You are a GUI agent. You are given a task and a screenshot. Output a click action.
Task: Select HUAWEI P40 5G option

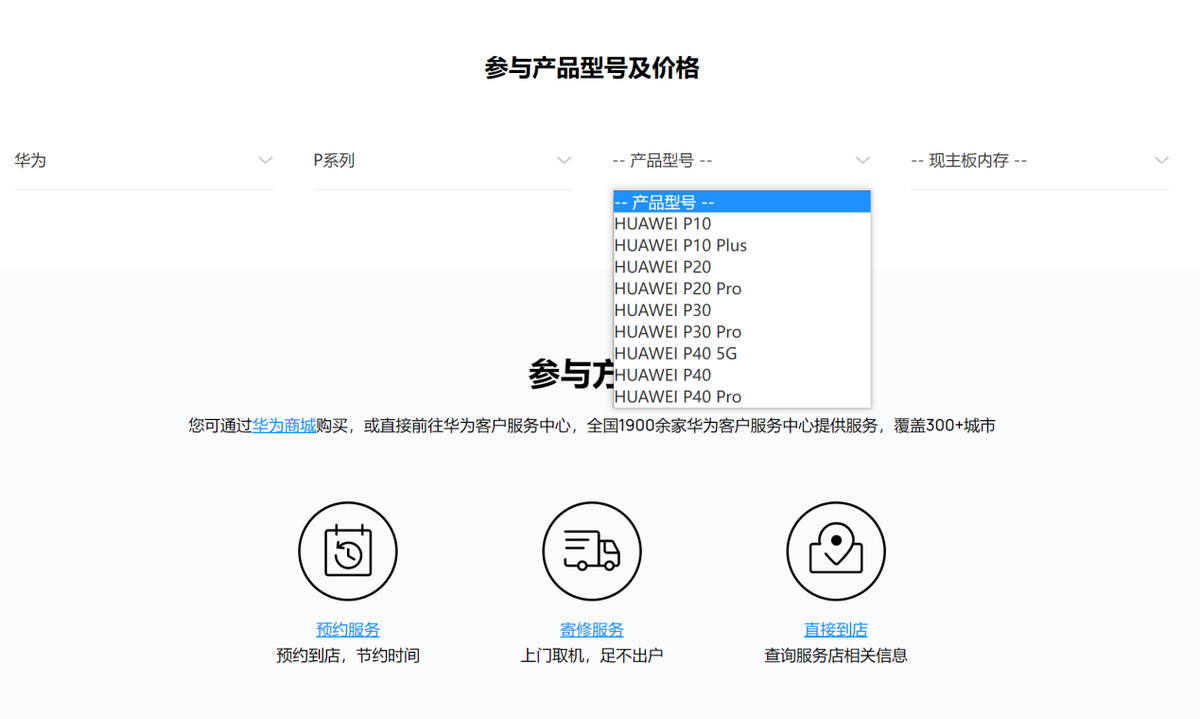pos(742,353)
